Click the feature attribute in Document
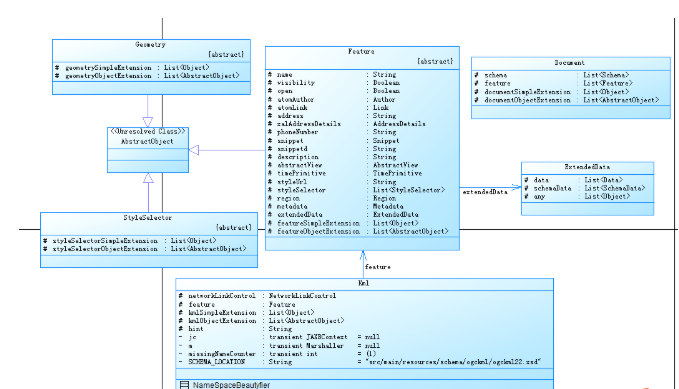 coord(553,83)
